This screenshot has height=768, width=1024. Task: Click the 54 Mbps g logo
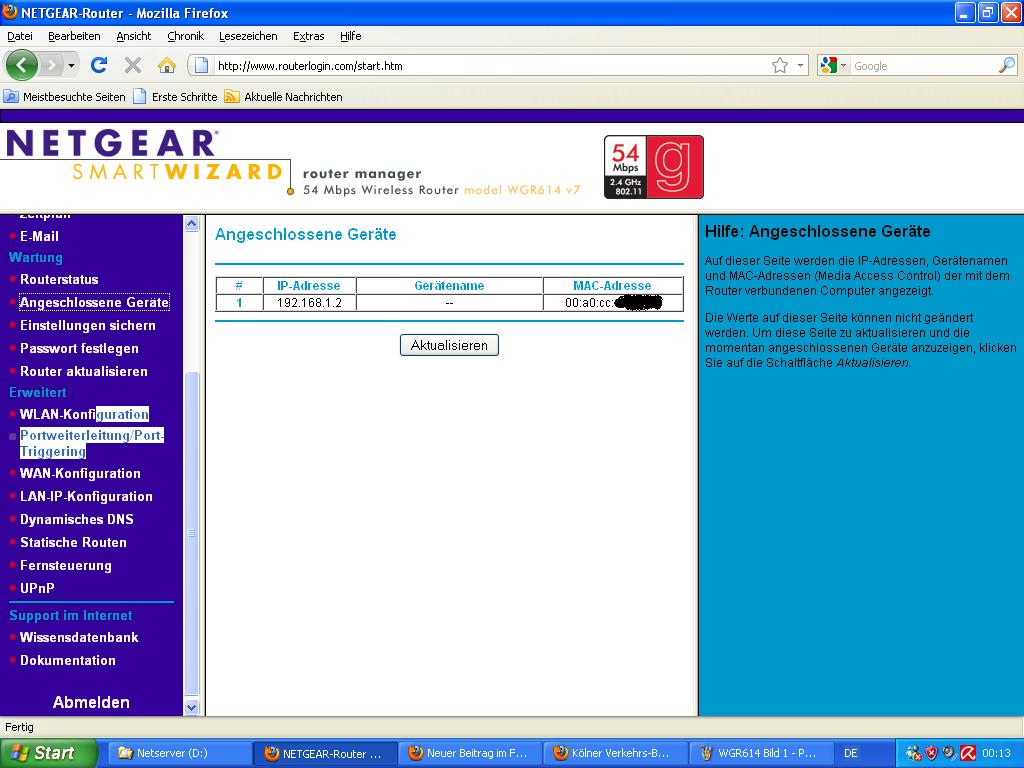click(x=654, y=167)
